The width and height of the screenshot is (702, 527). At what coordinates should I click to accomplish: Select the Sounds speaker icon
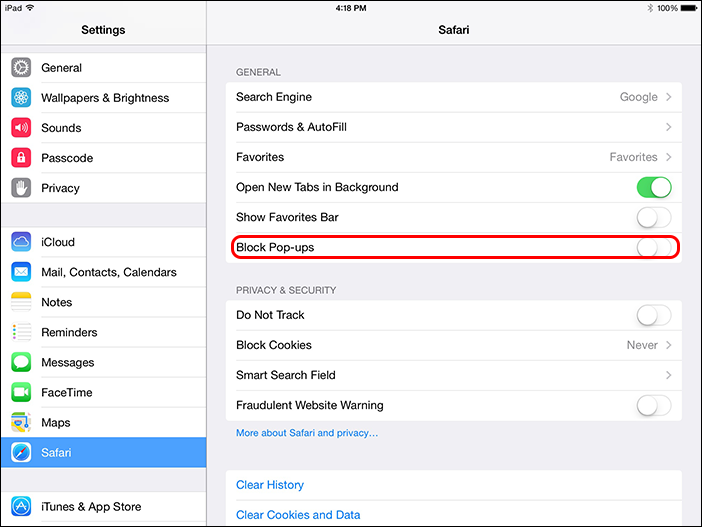pos(22,128)
